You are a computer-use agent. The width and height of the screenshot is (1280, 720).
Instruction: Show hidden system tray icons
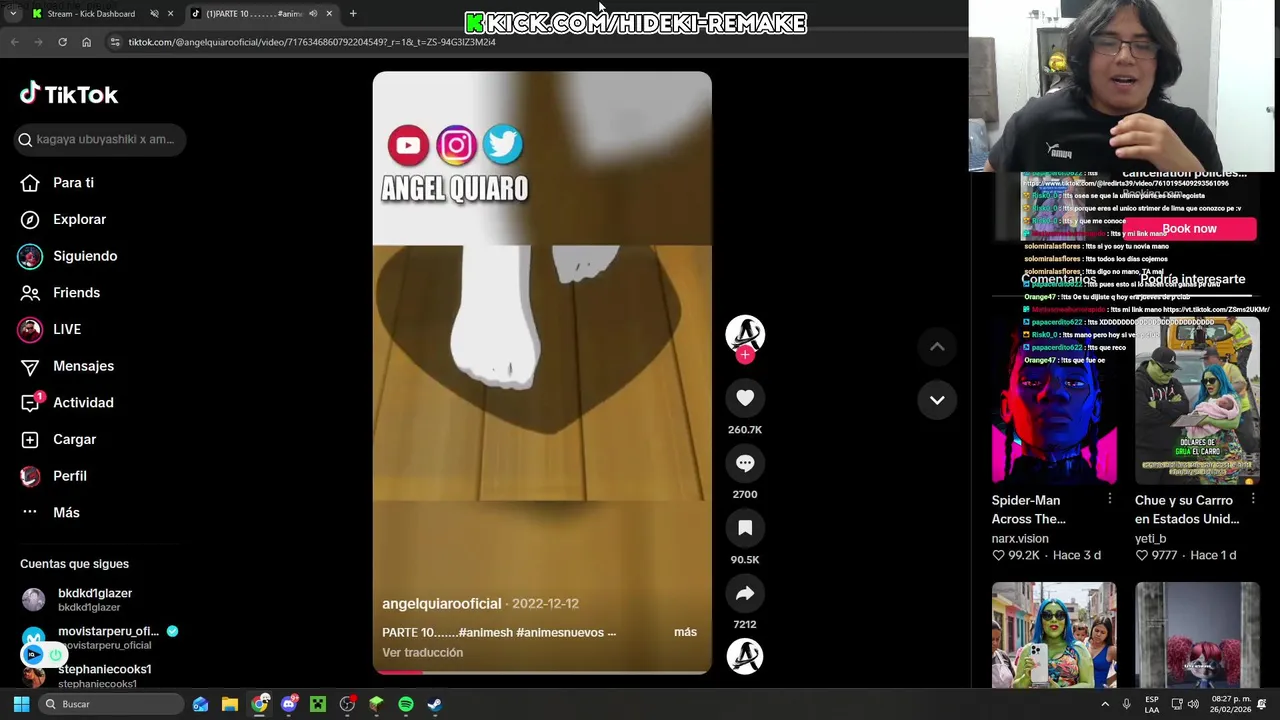1105,704
